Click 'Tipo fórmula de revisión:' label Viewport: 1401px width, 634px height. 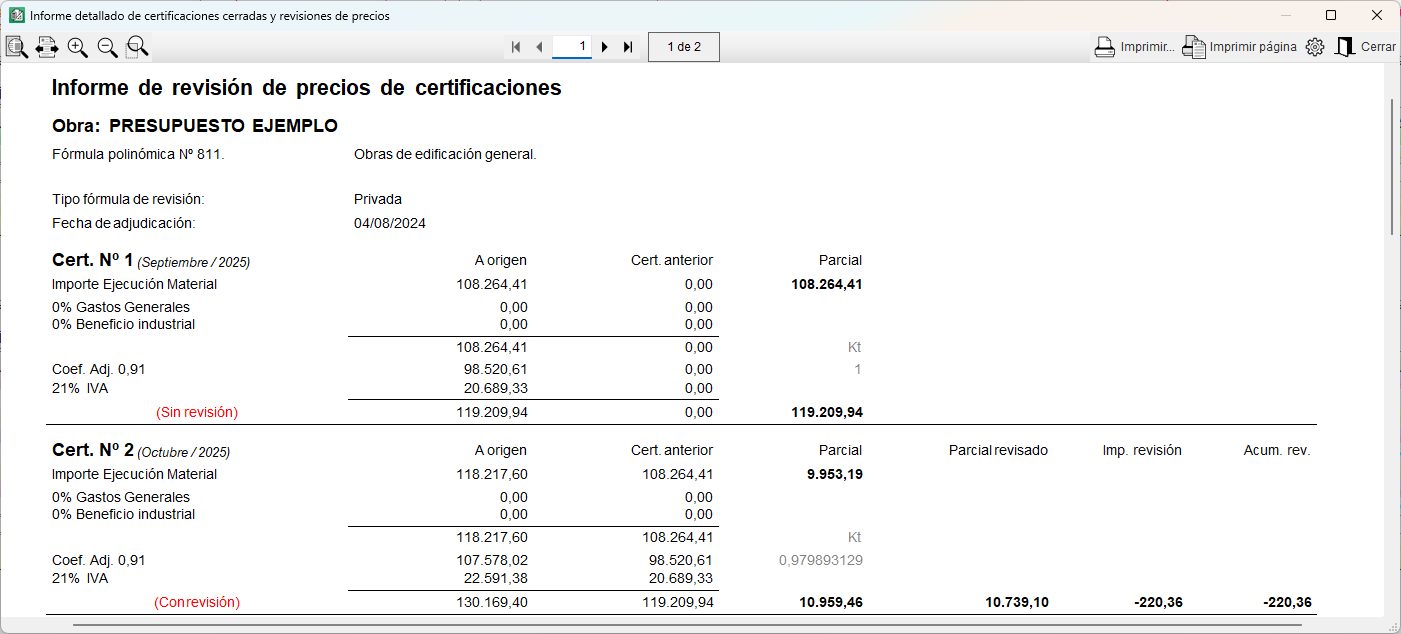pos(128,199)
